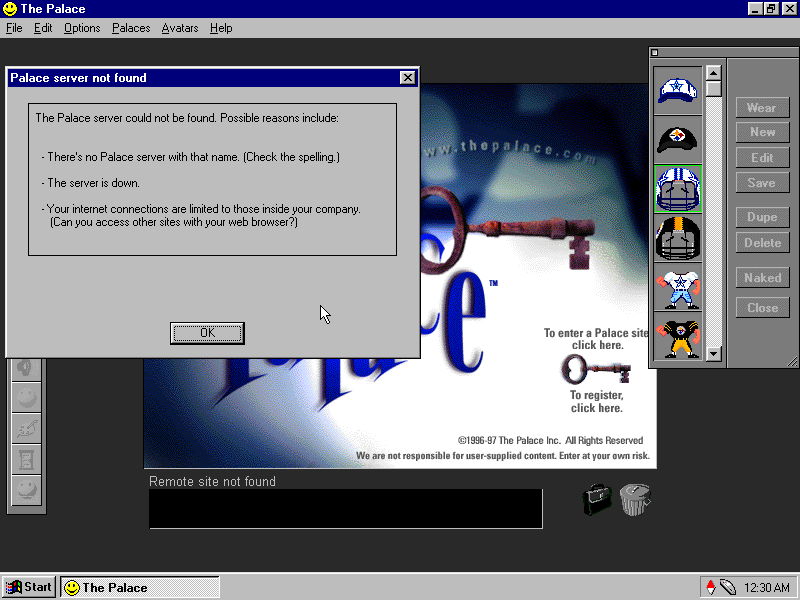Choose the Cowboys player body avatar
The image size is (800, 600).
tap(678, 289)
